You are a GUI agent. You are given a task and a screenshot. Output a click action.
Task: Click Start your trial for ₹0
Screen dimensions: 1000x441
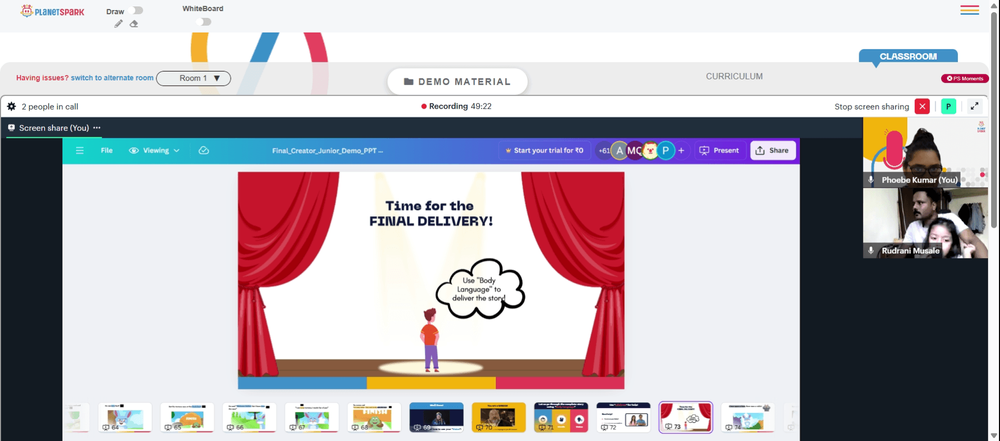[x=545, y=151]
